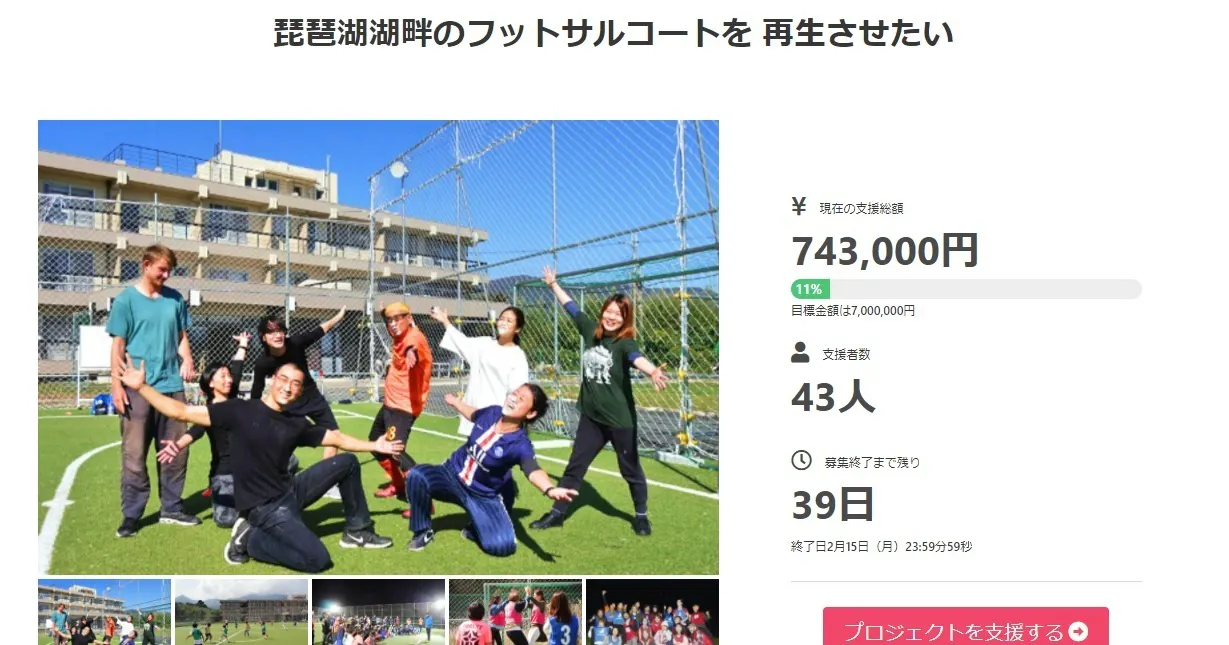This screenshot has width=1229, height=645.
Task: View the night floodlight court thumbnail
Action: click(x=378, y=612)
